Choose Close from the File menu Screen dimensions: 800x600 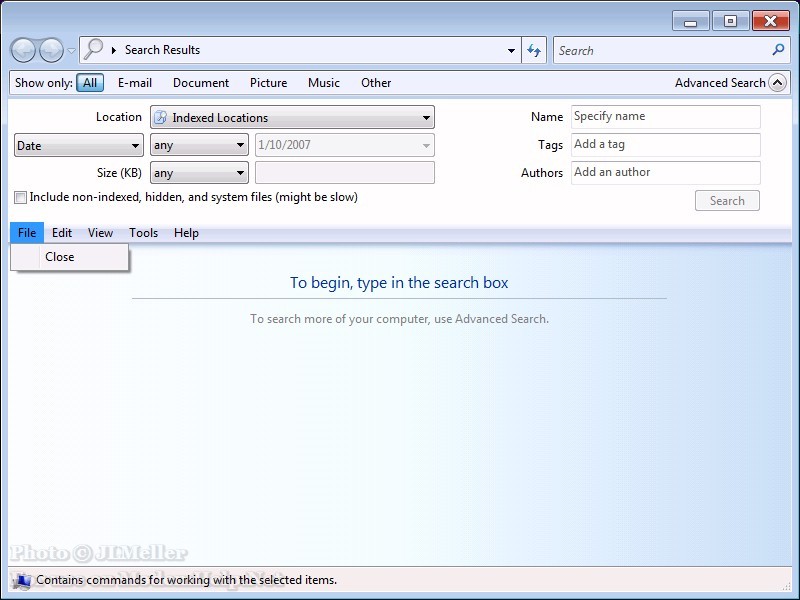coord(60,257)
